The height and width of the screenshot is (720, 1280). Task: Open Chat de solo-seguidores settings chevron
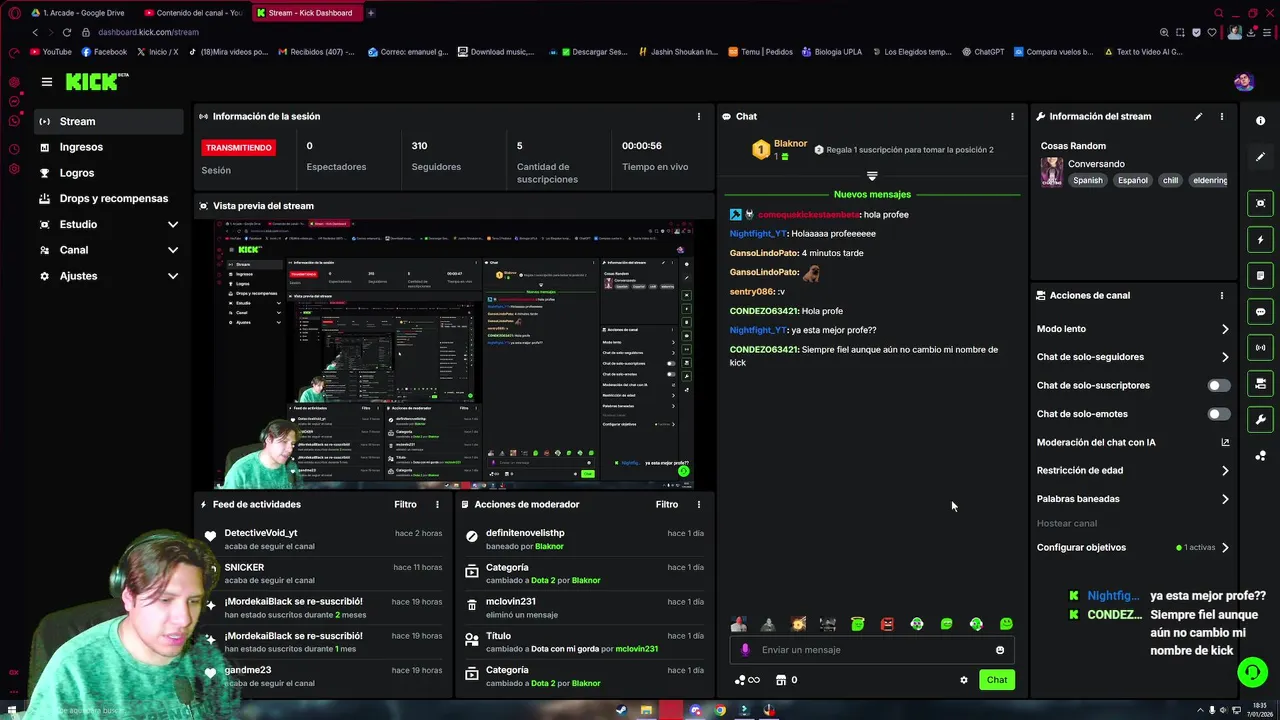[1225, 357]
